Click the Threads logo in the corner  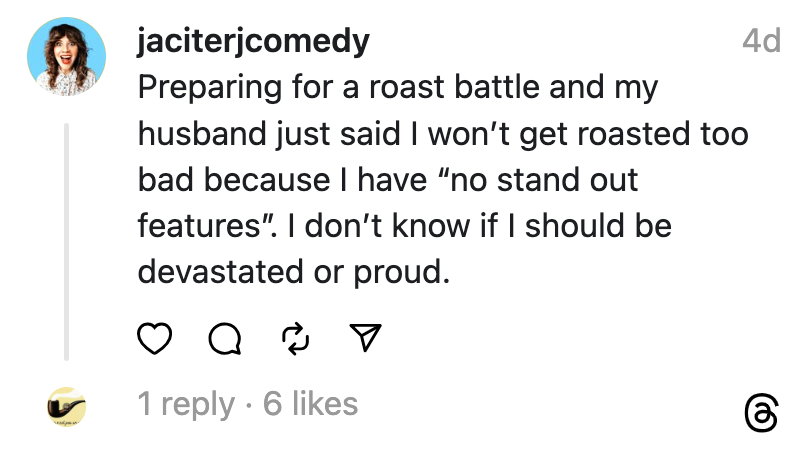click(x=761, y=413)
